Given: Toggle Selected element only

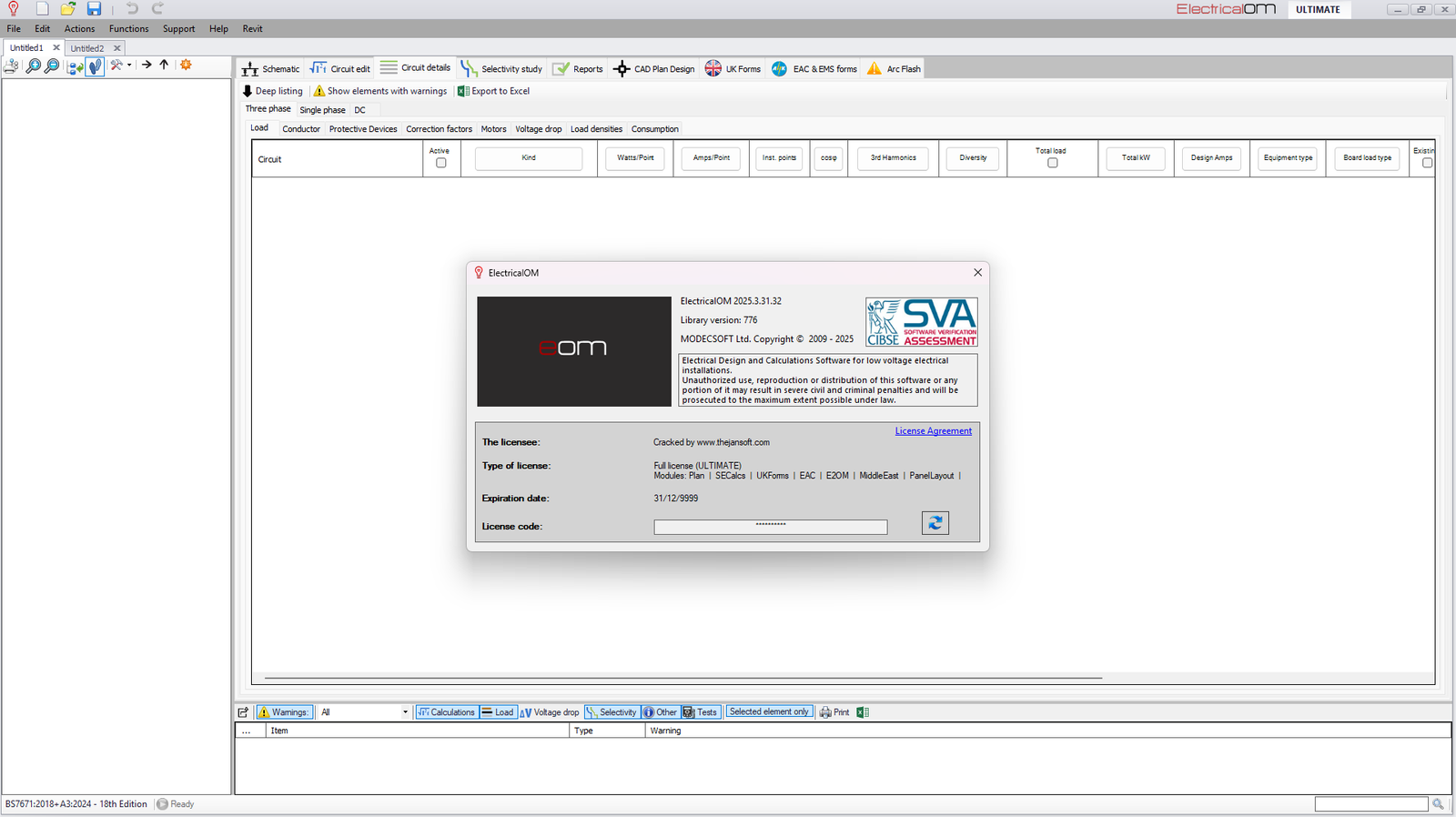Looking at the screenshot, I should (769, 712).
